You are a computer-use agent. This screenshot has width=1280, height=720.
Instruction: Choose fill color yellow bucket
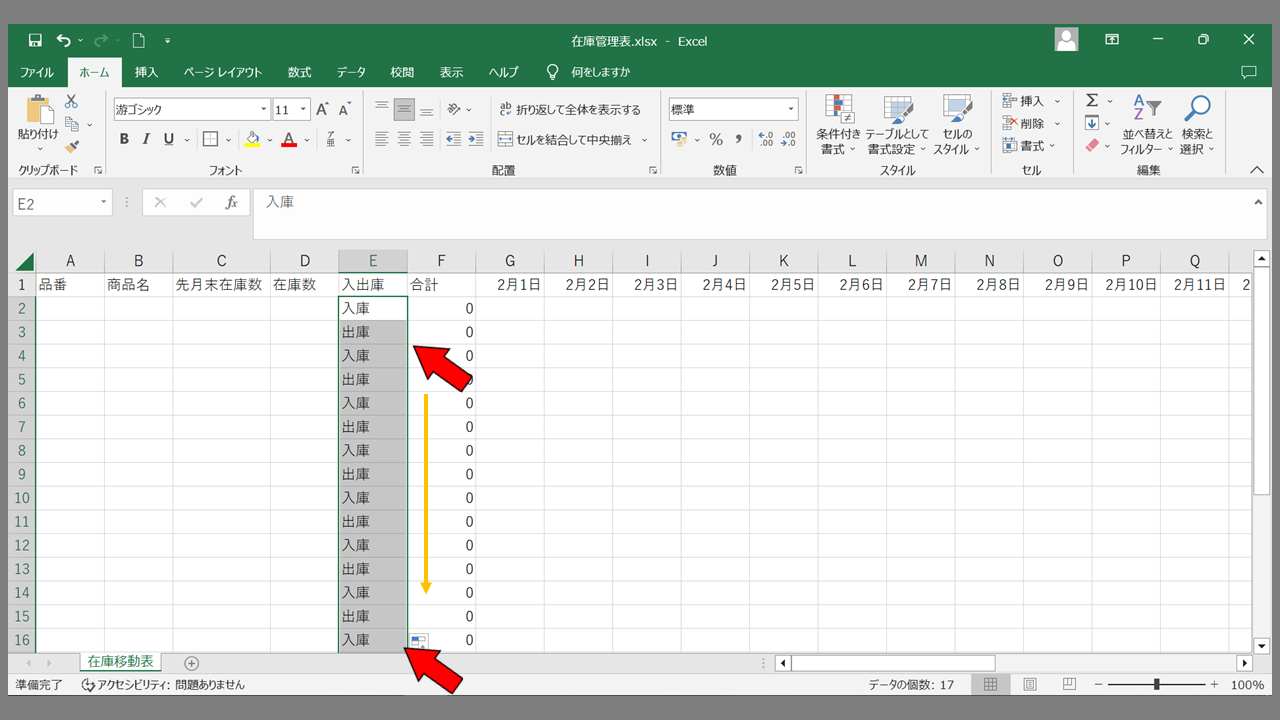(252, 139)
